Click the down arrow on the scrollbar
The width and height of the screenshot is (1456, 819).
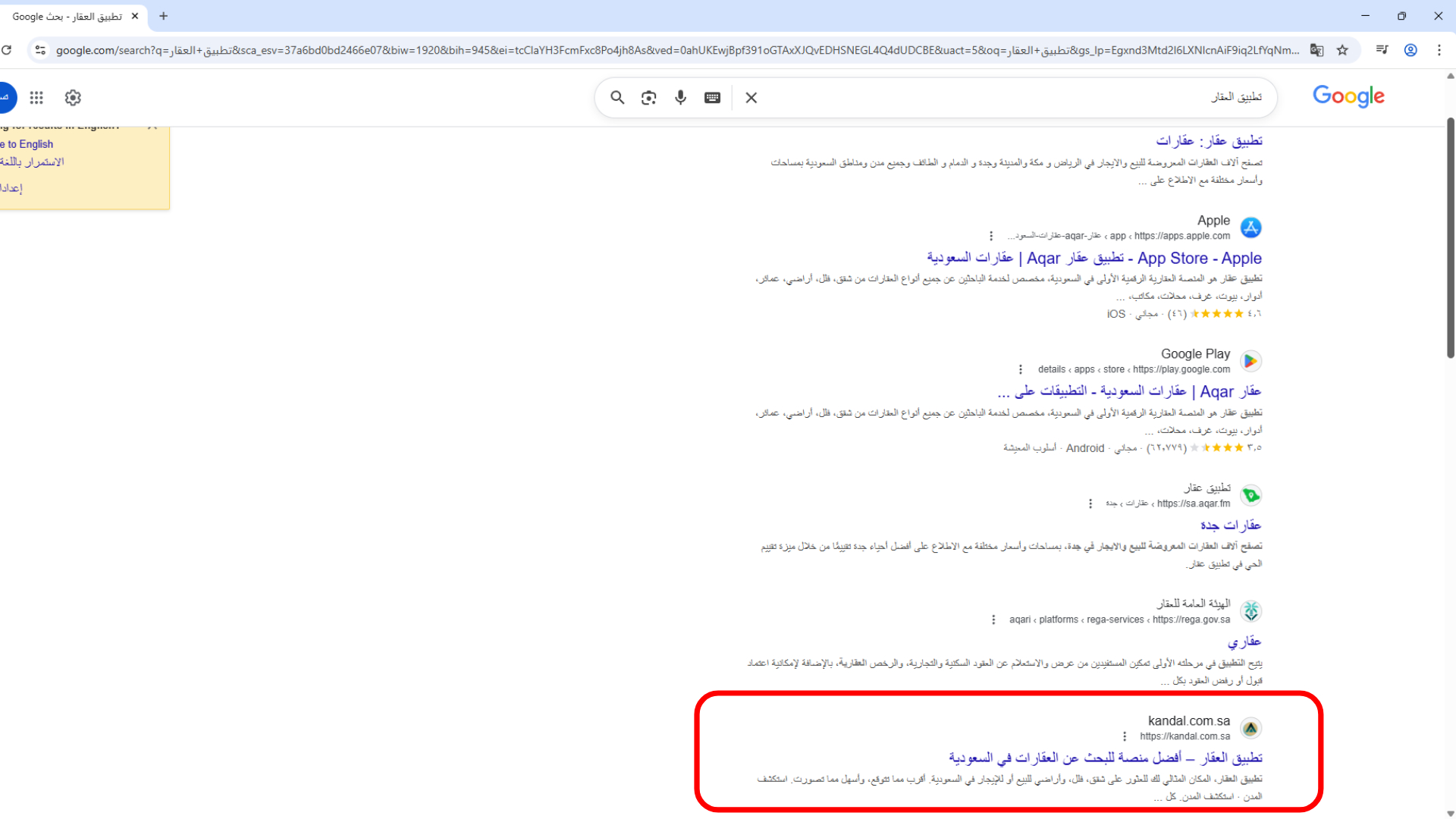click(1449, 812)
